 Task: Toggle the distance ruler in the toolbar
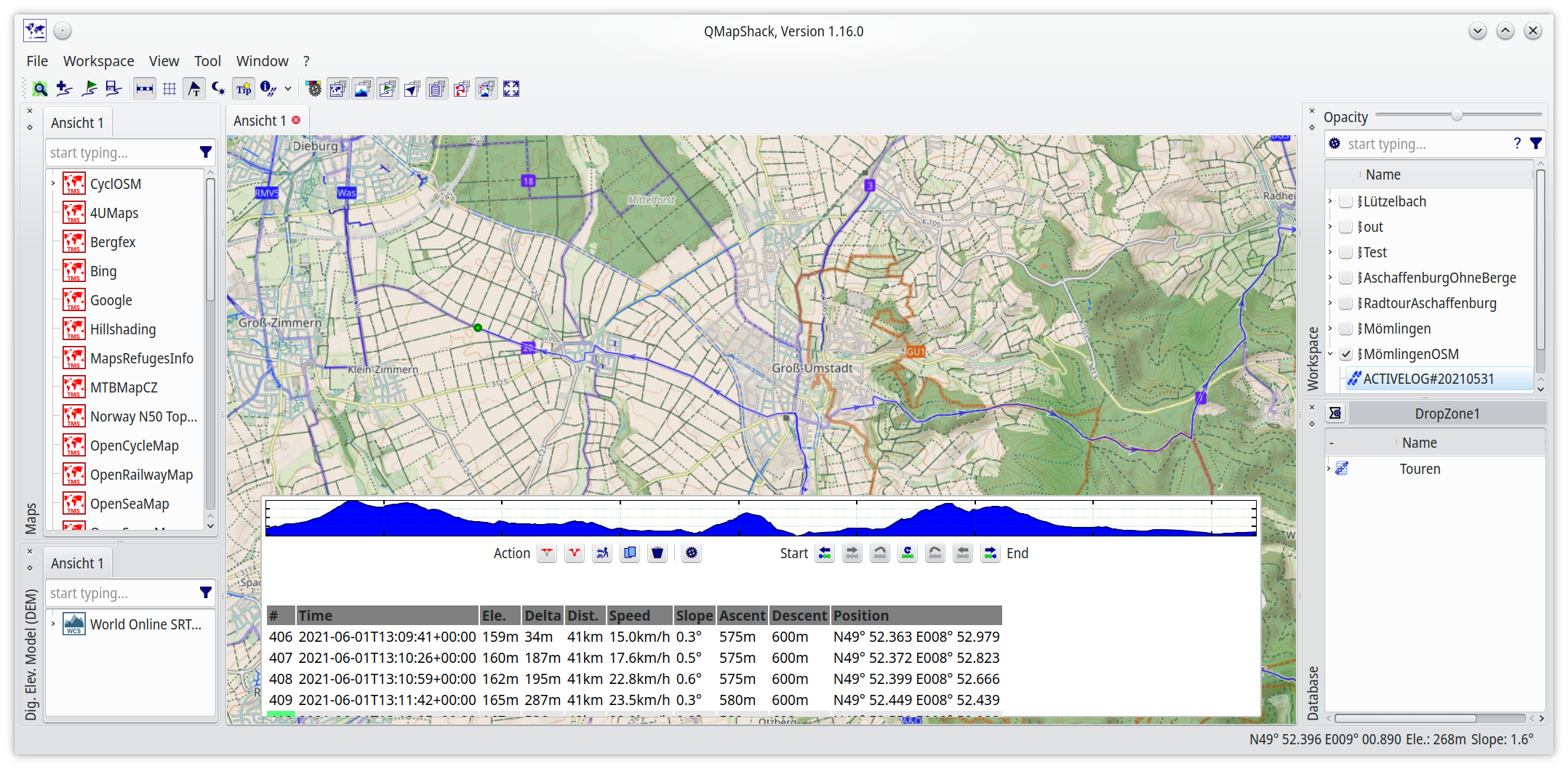point(144,88)
